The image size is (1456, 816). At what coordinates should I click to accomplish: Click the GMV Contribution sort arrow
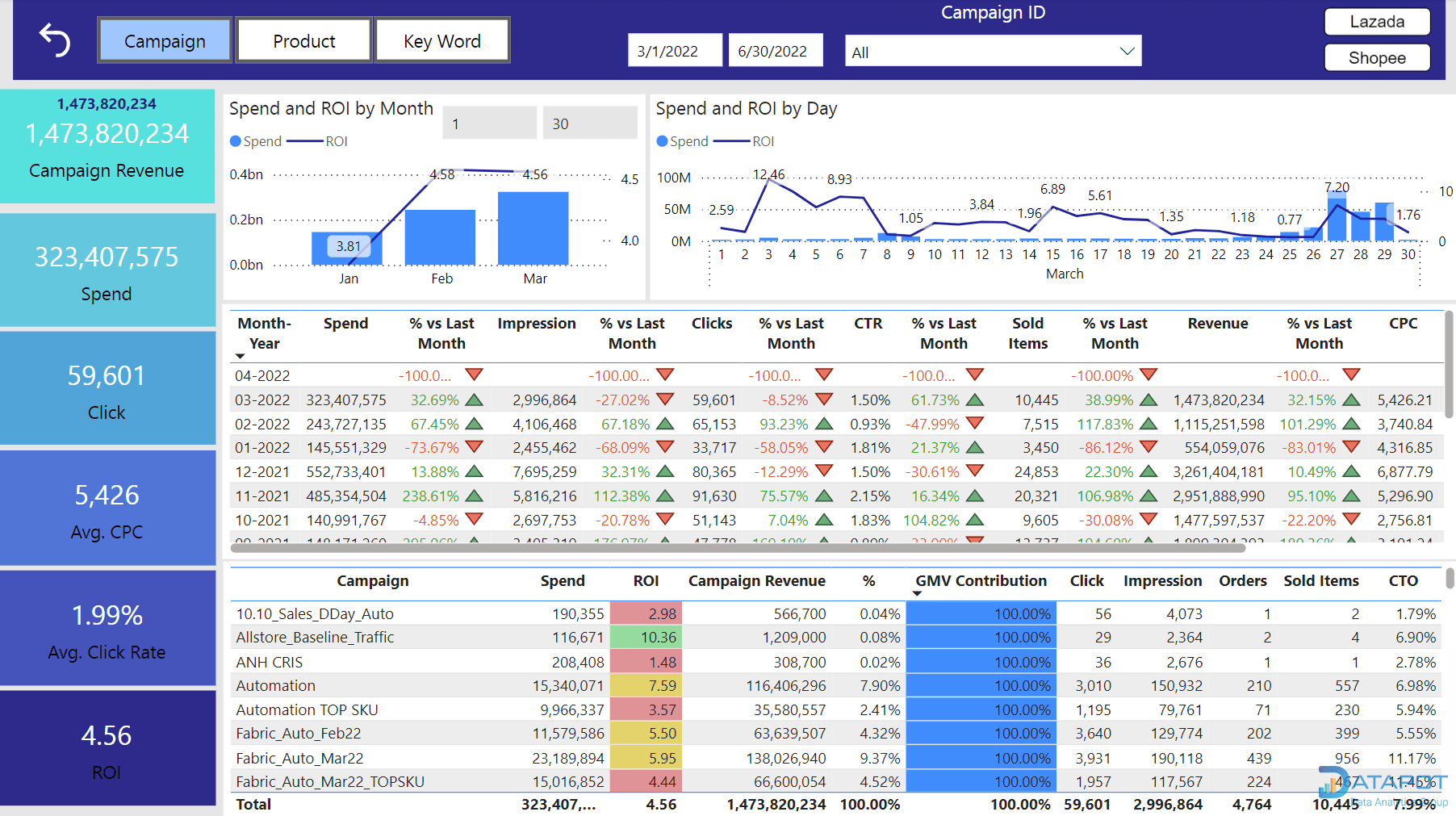(917, 593)
